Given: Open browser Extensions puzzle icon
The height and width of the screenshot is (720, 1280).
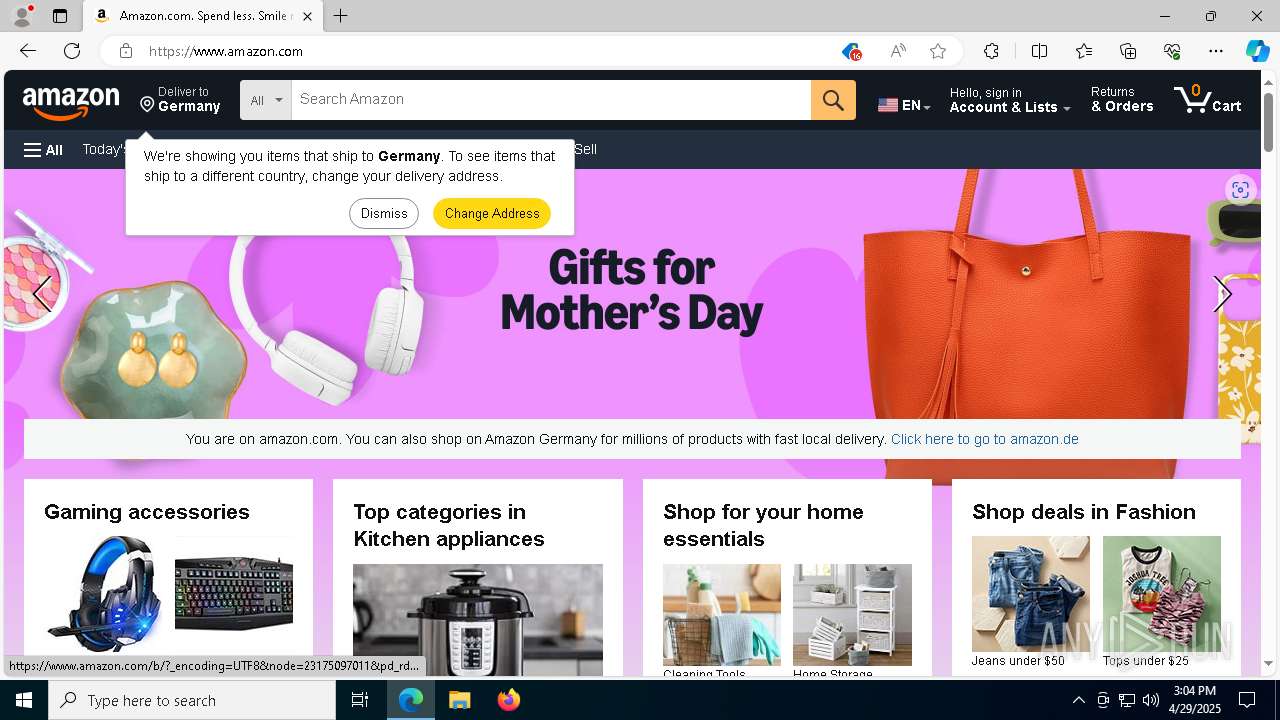Looking at the screenshot, I should point(991,51).
